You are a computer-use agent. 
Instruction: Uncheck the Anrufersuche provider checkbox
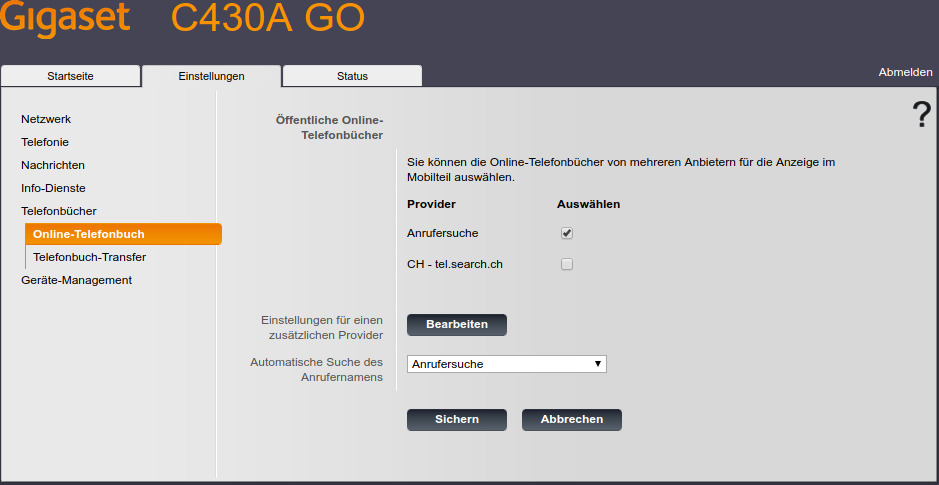[567, 233]
